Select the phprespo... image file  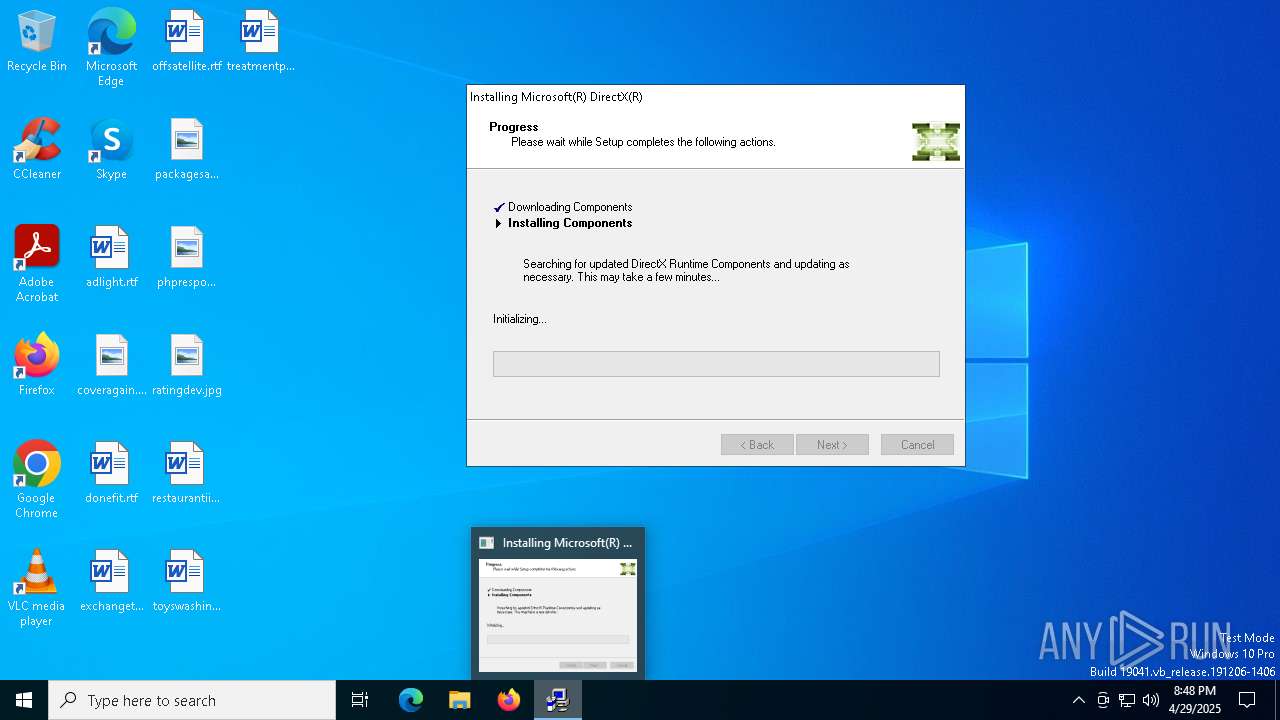(x=186, y=257)
